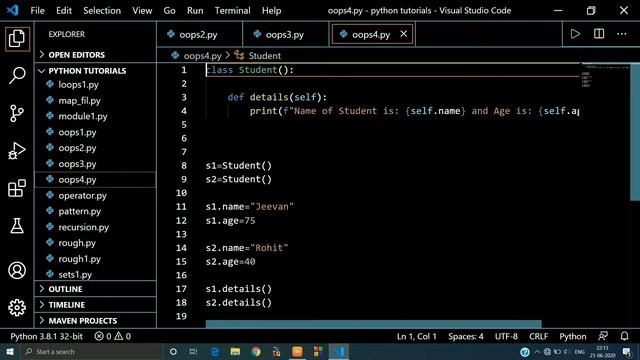Open the Accounts menu icon
The image size is (640, 360).
tap(17, 270)
